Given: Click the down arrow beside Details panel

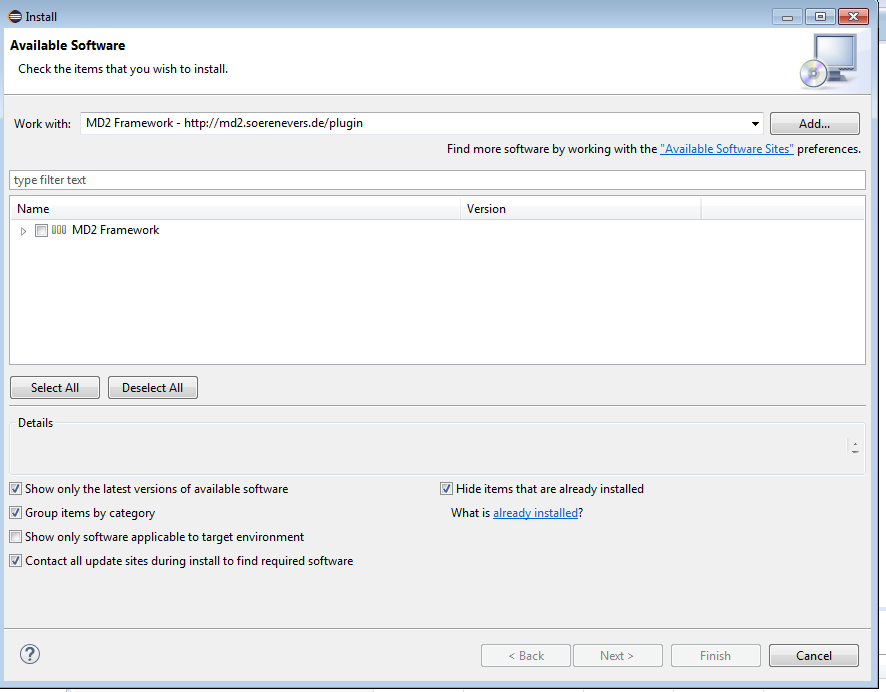Looking at the screenshot, I should click(x=856, y=454).
